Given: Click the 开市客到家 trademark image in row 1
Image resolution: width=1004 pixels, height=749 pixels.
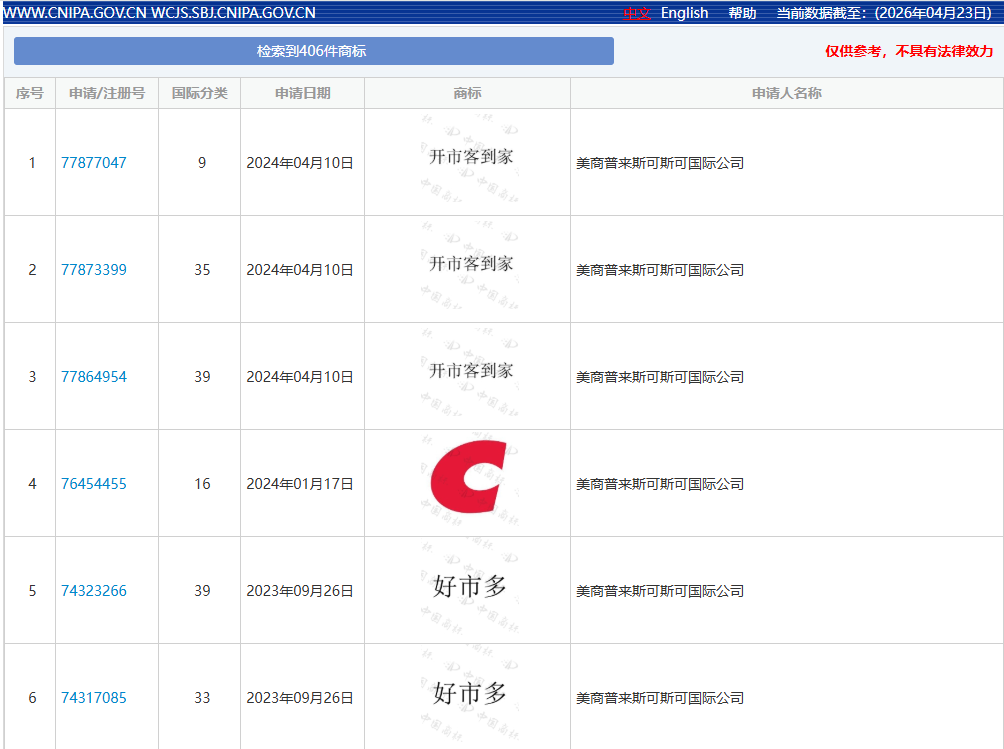Looking at the screenshot, I should pos(471,157).
